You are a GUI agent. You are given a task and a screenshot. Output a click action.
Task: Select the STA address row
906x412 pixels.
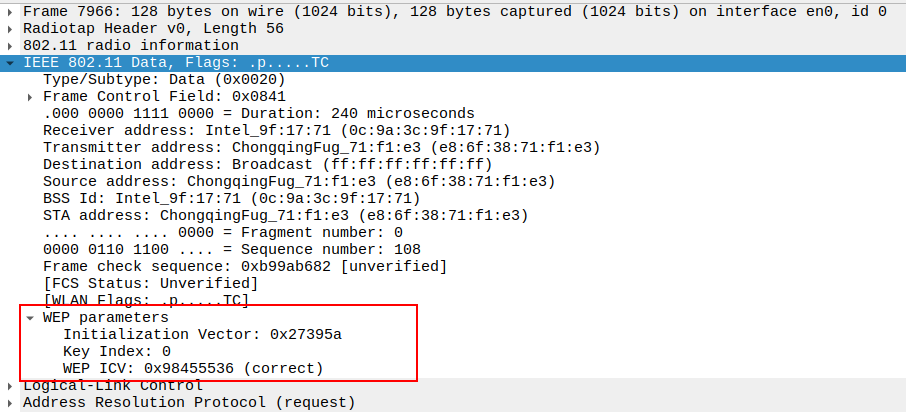(x=284, y=216)
